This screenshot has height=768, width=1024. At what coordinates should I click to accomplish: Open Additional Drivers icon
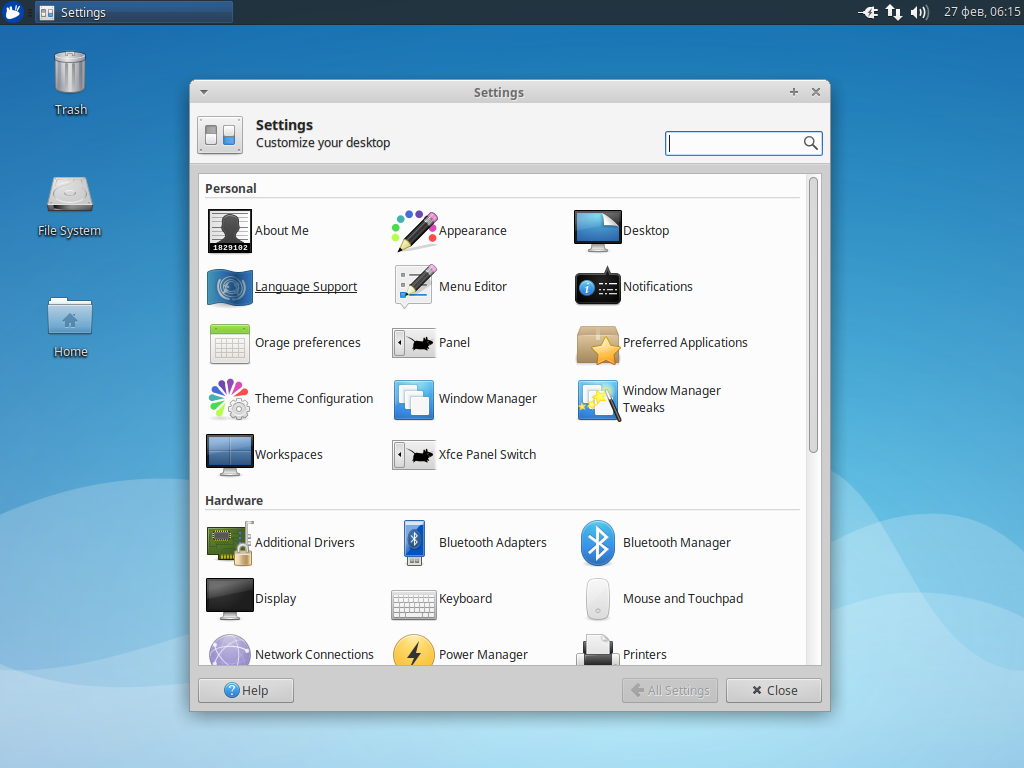click(230, 543)
